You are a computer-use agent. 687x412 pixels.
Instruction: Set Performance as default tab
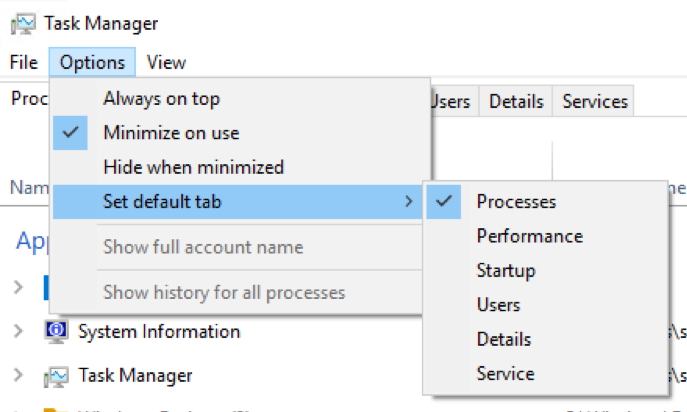(529, 236)
